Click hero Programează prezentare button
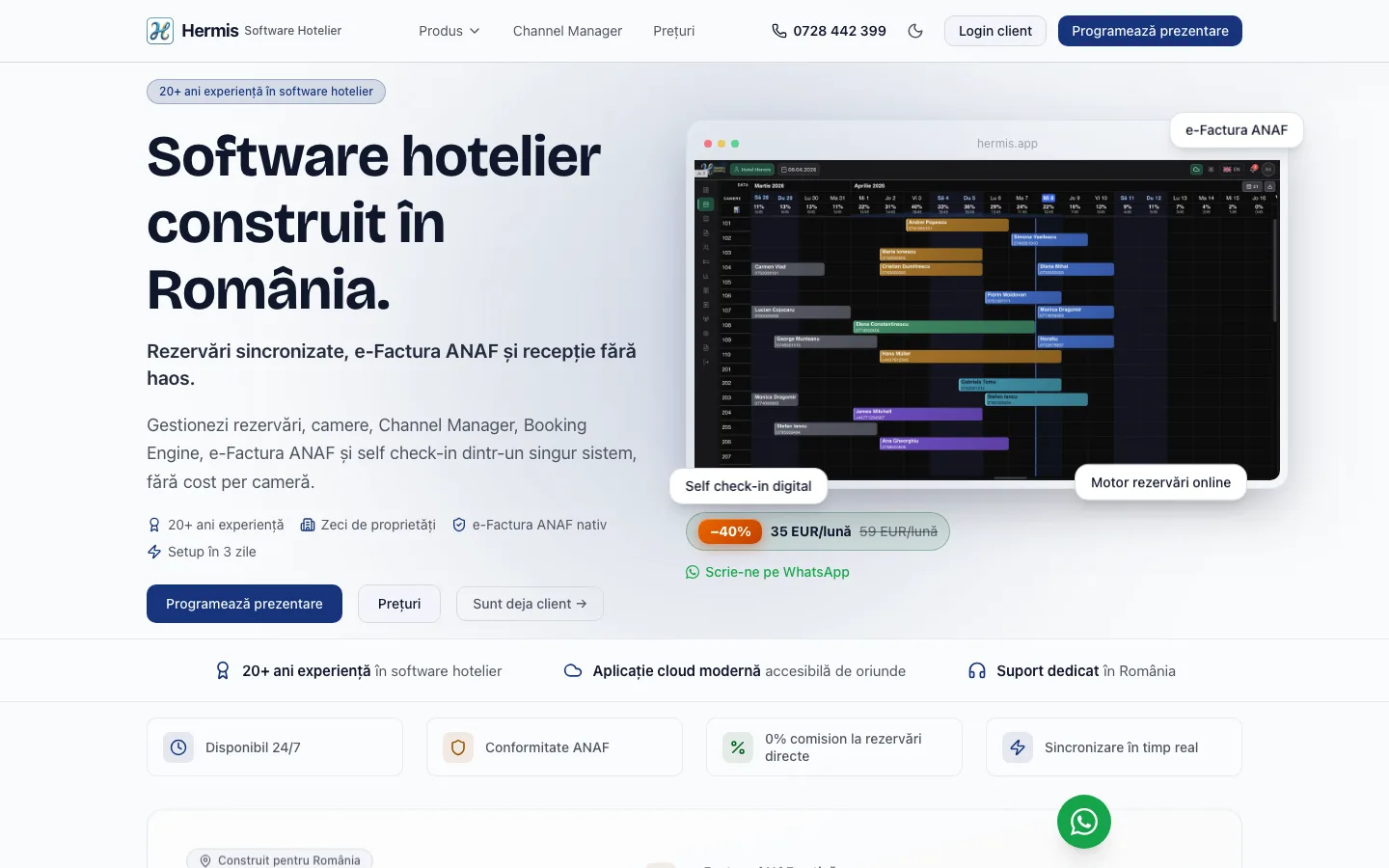 tap(244, 604)
